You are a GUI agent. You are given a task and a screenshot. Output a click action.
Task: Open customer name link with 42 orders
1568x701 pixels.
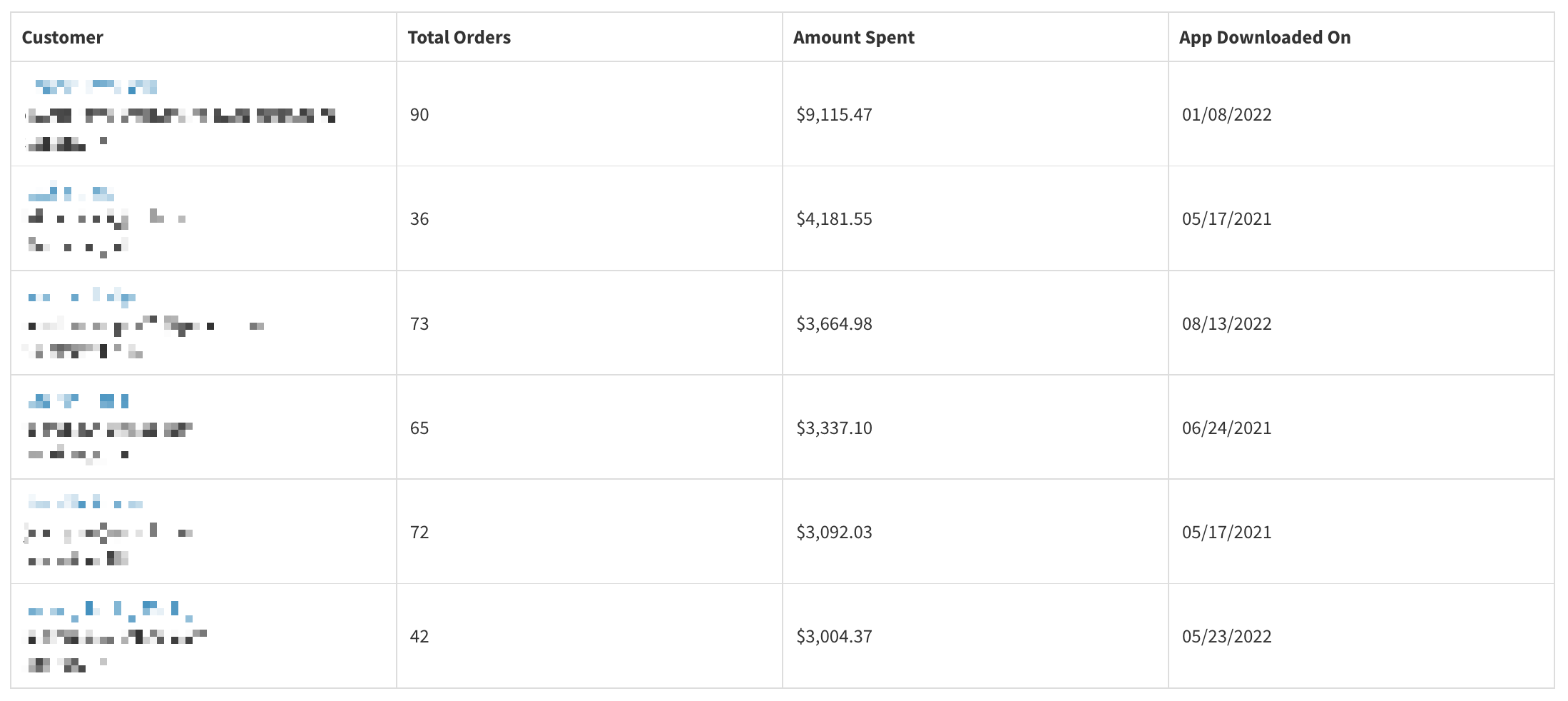coord(111,610)
